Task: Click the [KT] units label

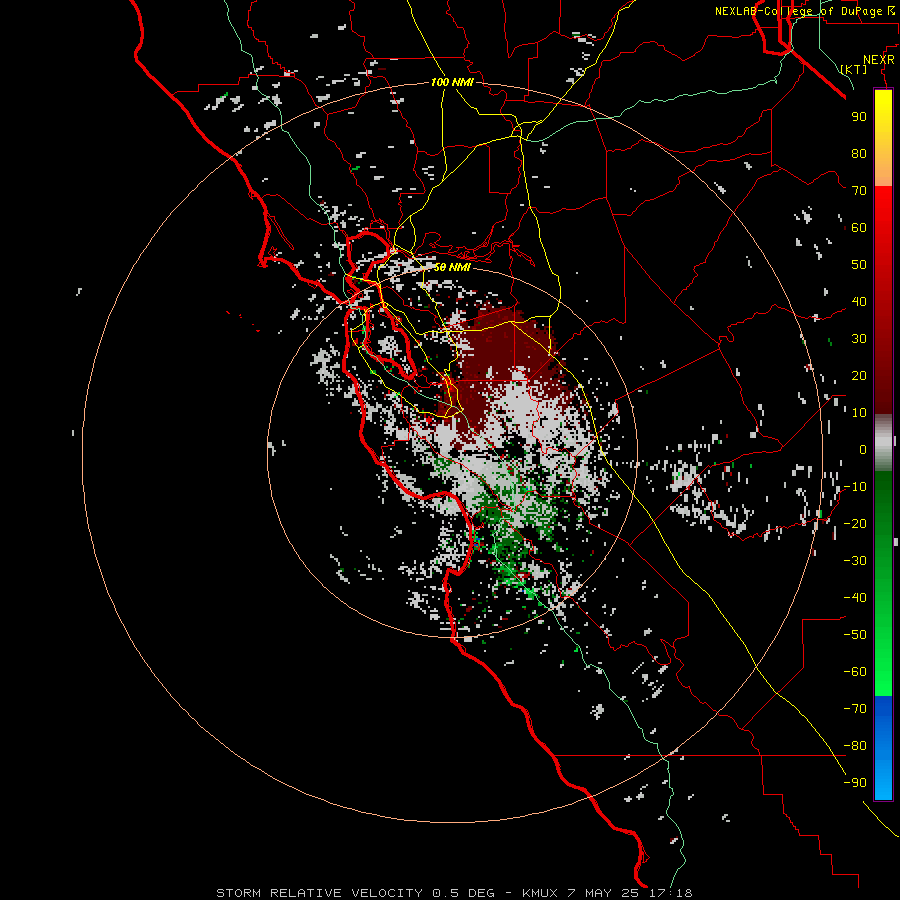Action: [854, 69]
